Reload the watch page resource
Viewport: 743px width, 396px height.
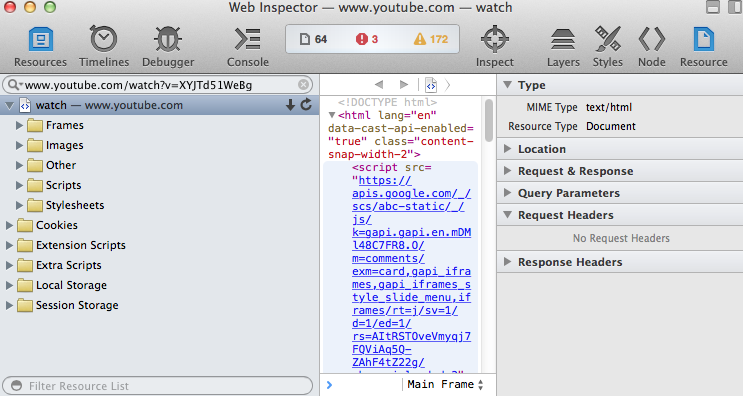(x=306, y=105)
